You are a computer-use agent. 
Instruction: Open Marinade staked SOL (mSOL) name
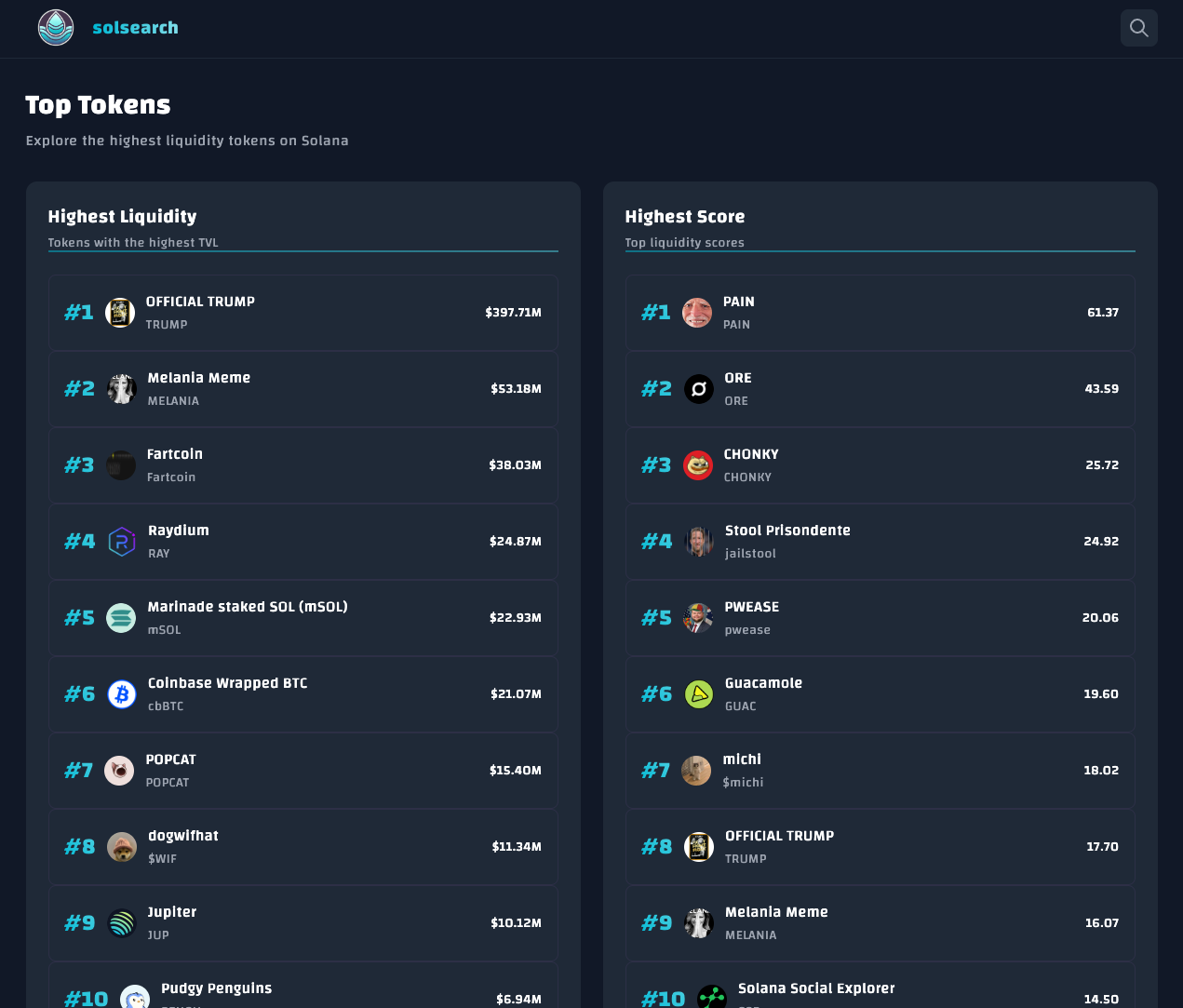pyautogui.click(x=248, y=607)
